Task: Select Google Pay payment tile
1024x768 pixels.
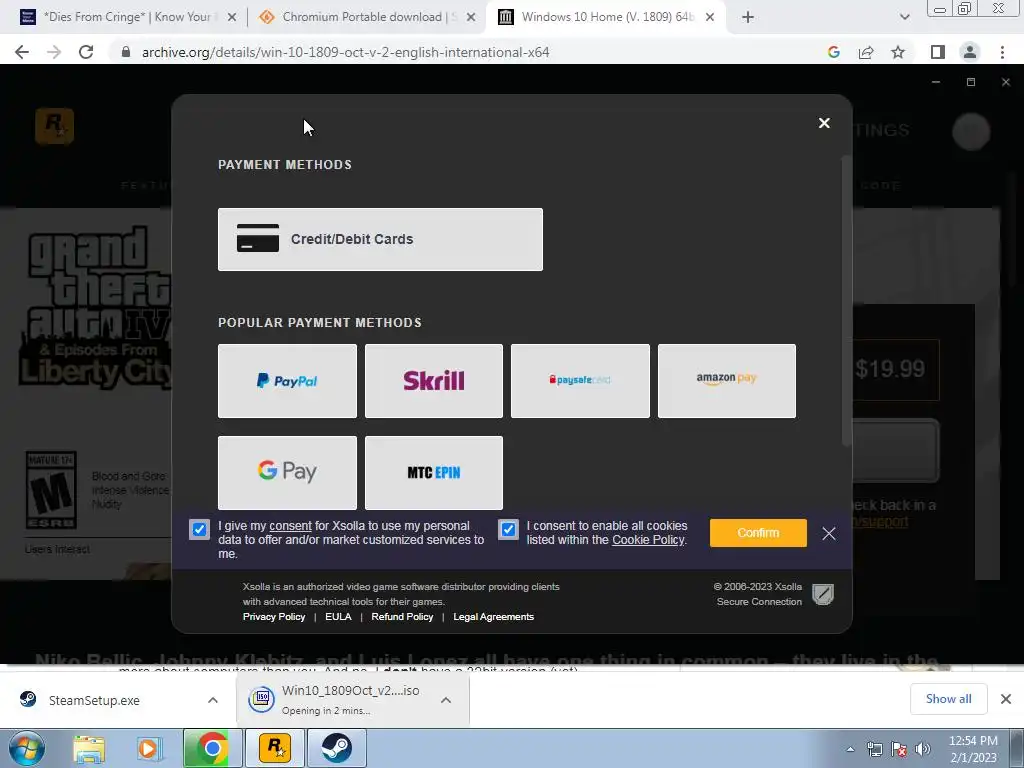Action: tap(287, 472)
